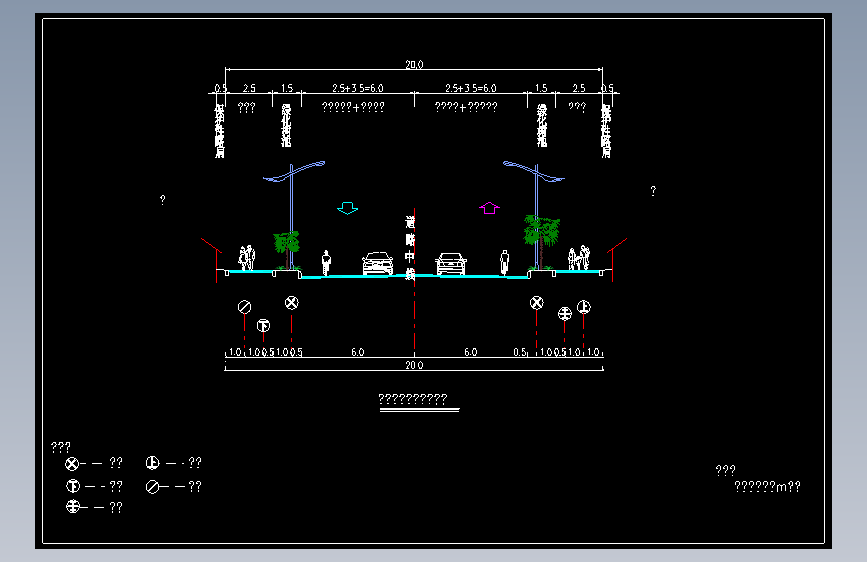867x562 pixels.
Task: Click the left vertical green belt label
Action: click(286, 126)
